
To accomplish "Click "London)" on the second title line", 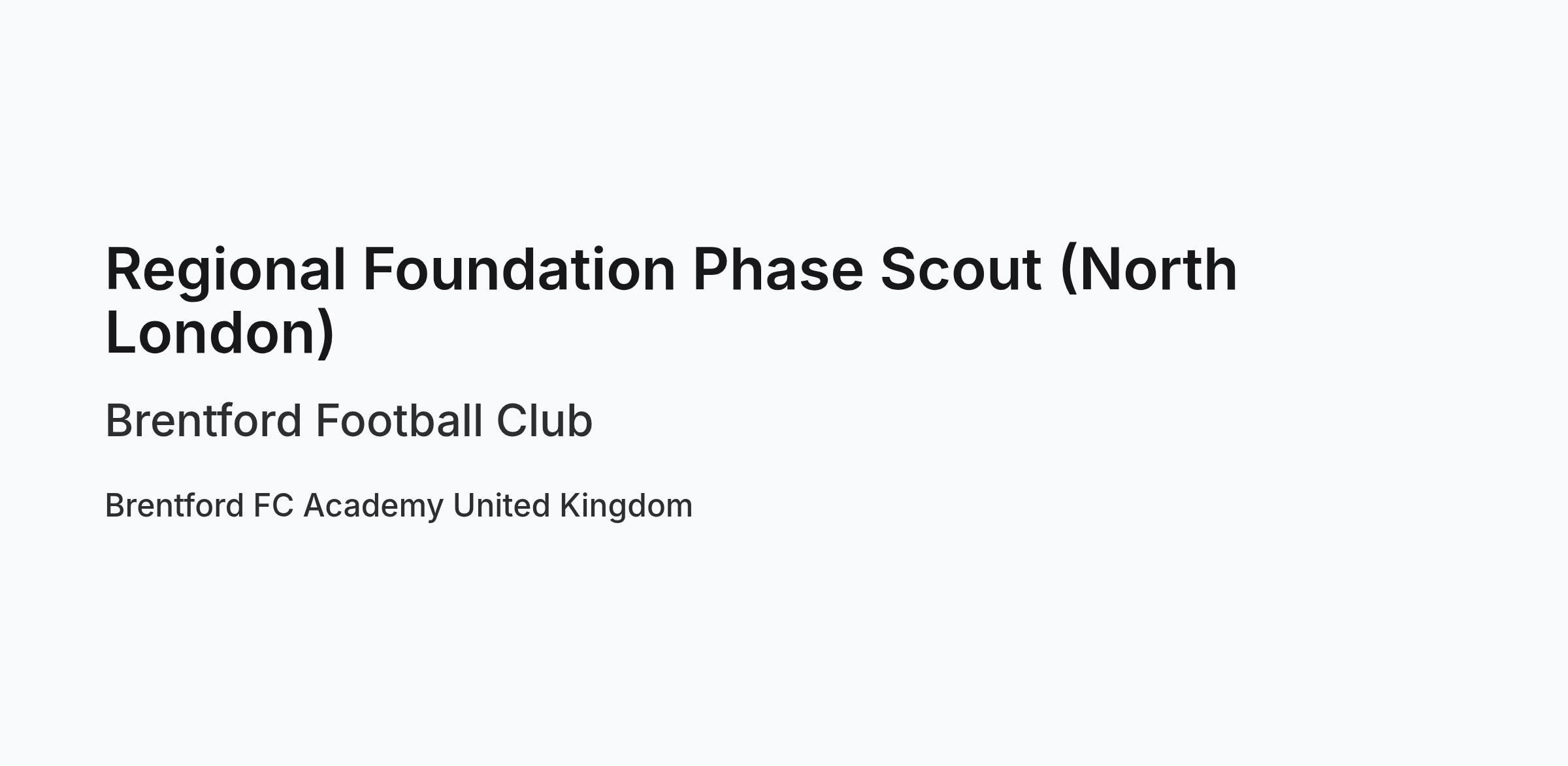I will pyautogui.click(x=220, y=333).
